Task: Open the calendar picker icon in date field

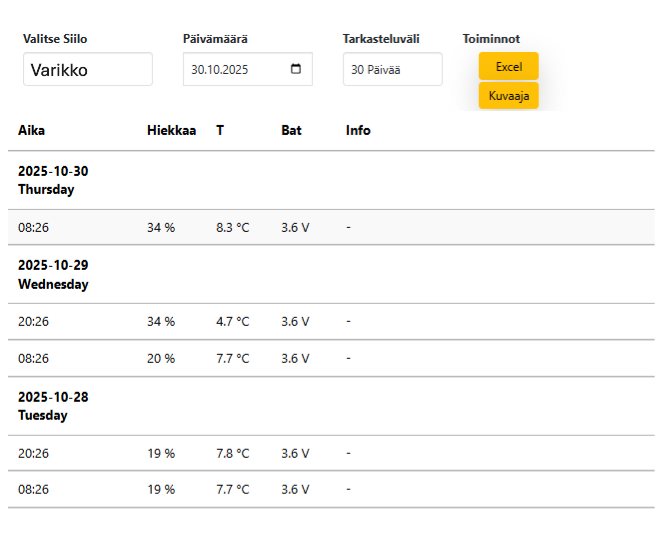Action: tap(295, 70)
